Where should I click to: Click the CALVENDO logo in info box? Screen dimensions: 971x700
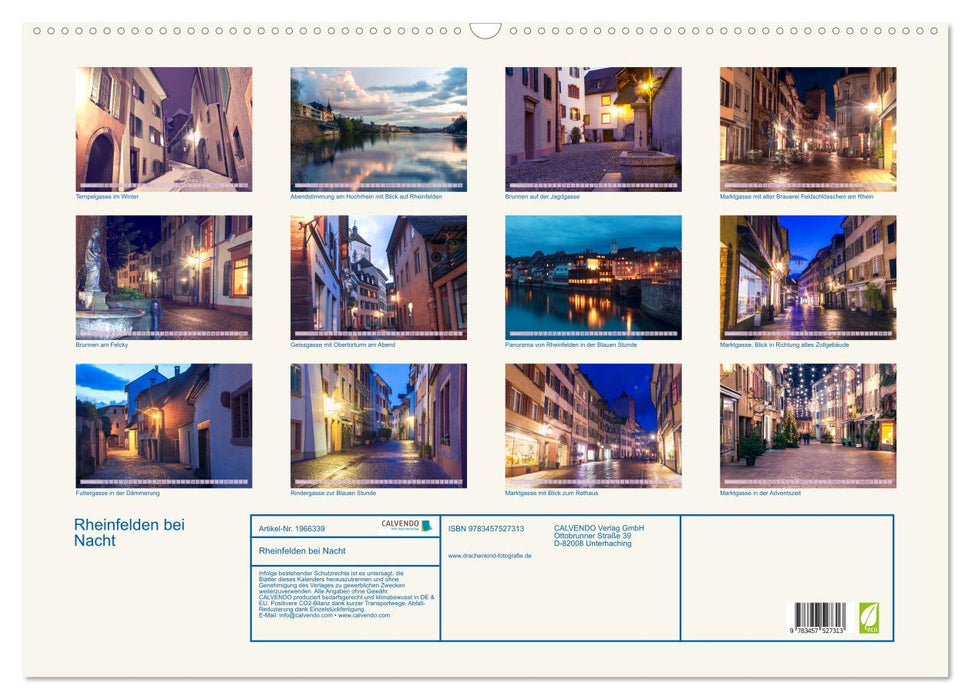406,525
